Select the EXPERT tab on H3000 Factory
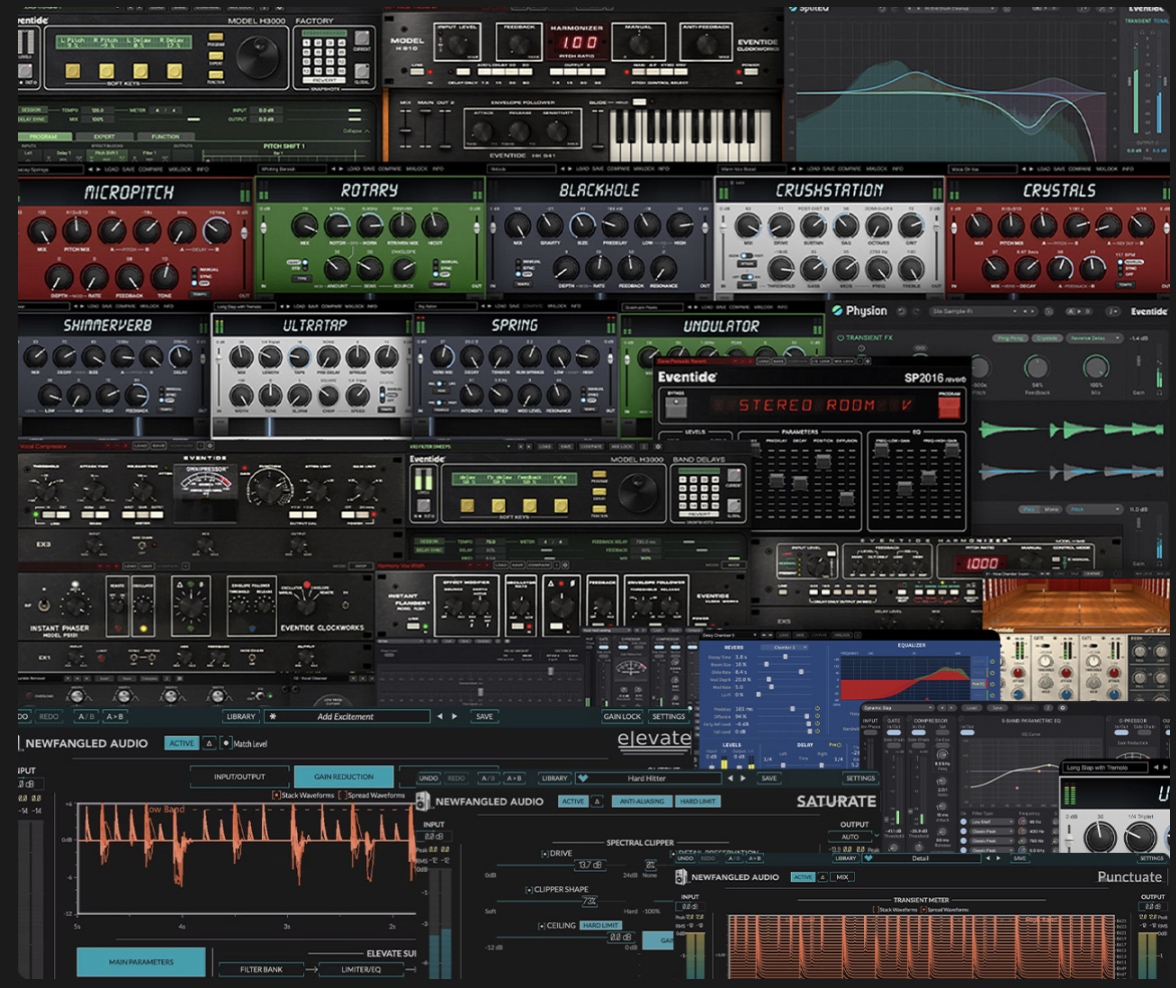The image size is (1176, 988). pyautogui.click(x=104, y=137)
